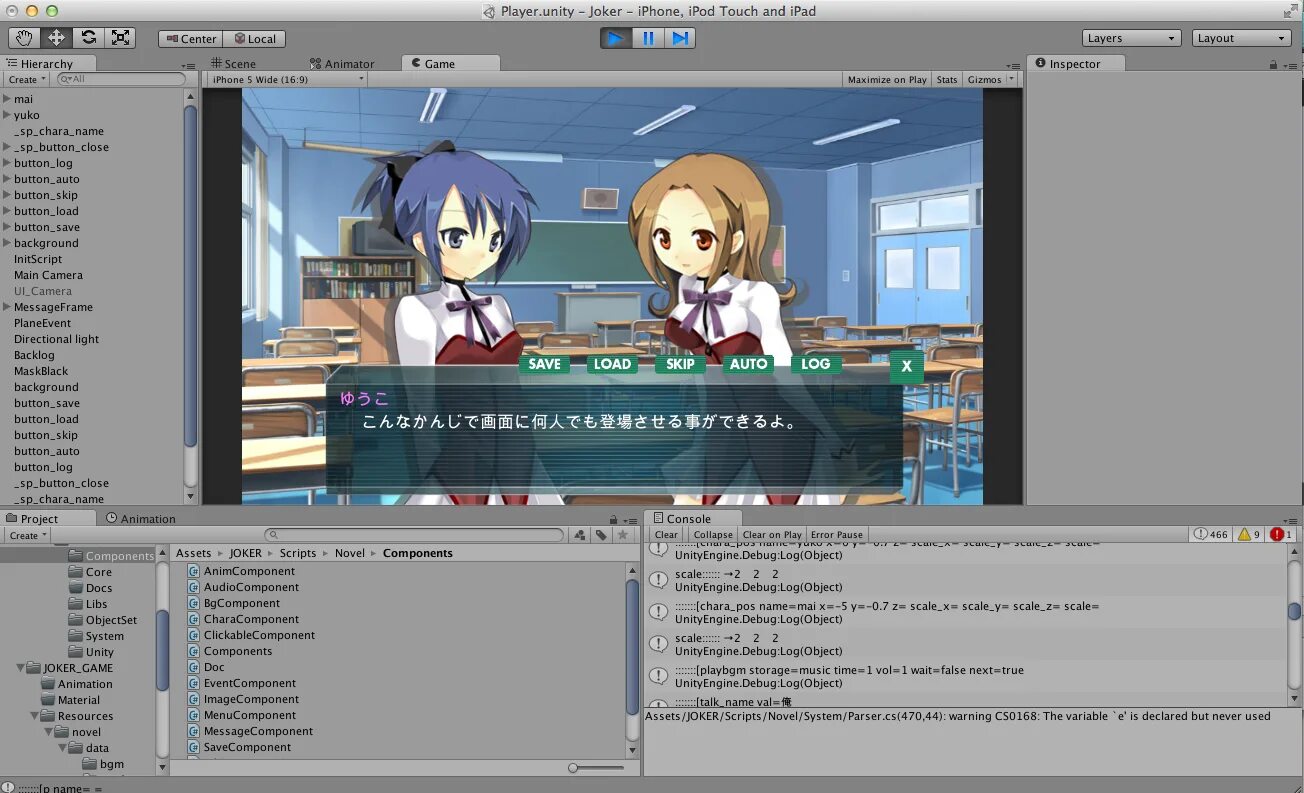1304x793 pixels.
Task: Clear the Console log
Action: [666, 535]
